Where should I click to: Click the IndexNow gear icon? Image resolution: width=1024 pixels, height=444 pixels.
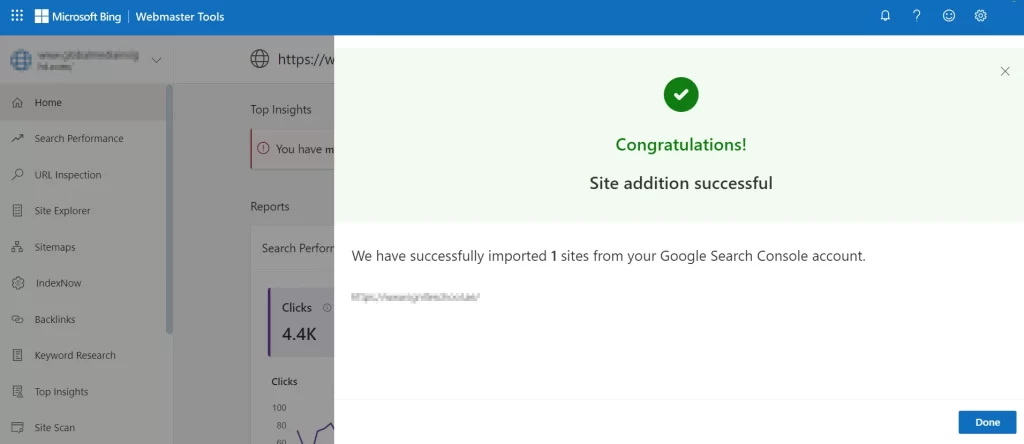[18, 283]
